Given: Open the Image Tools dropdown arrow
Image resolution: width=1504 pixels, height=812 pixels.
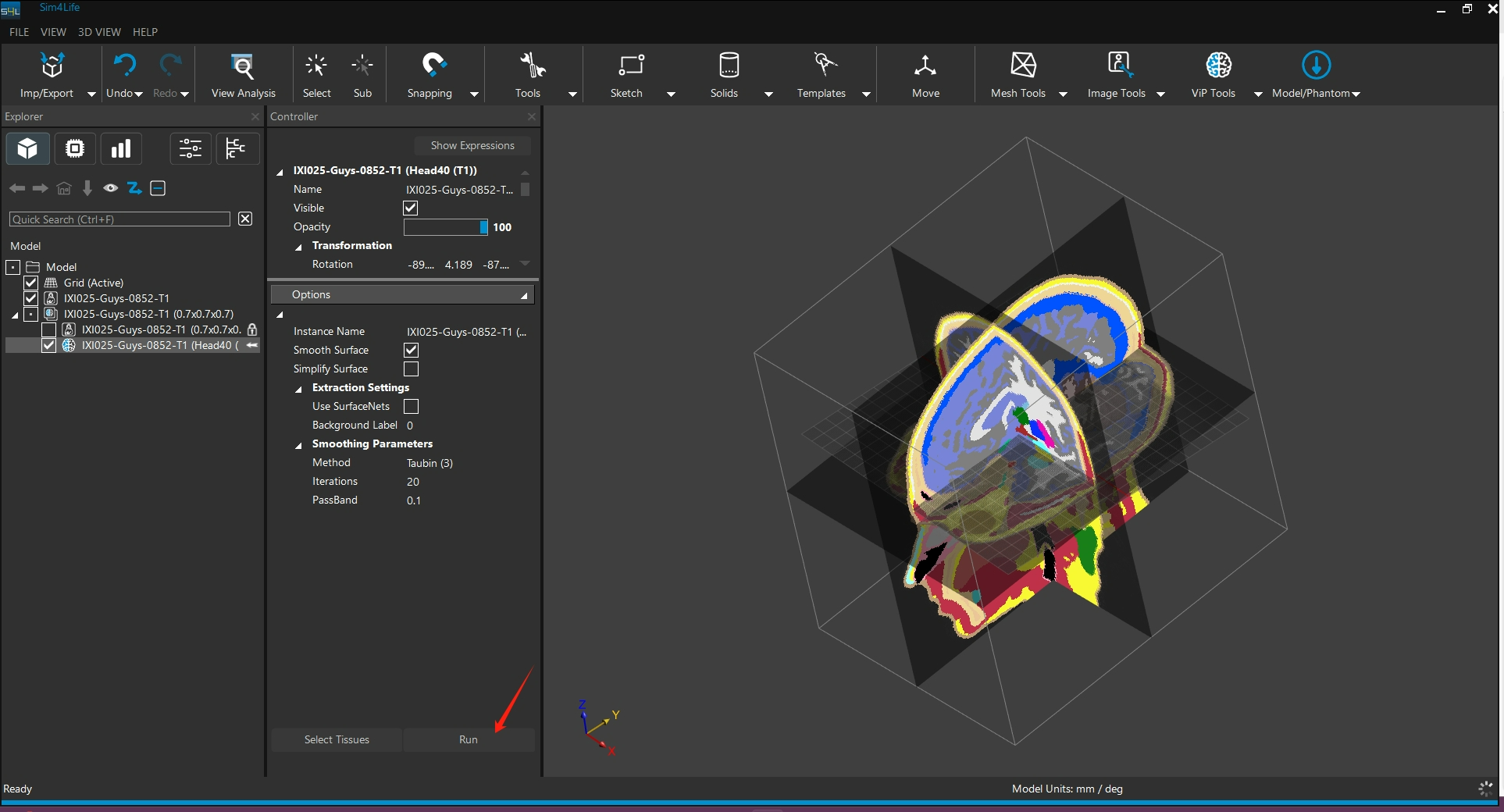Looking at the screenshot, I should (1160, 94).
